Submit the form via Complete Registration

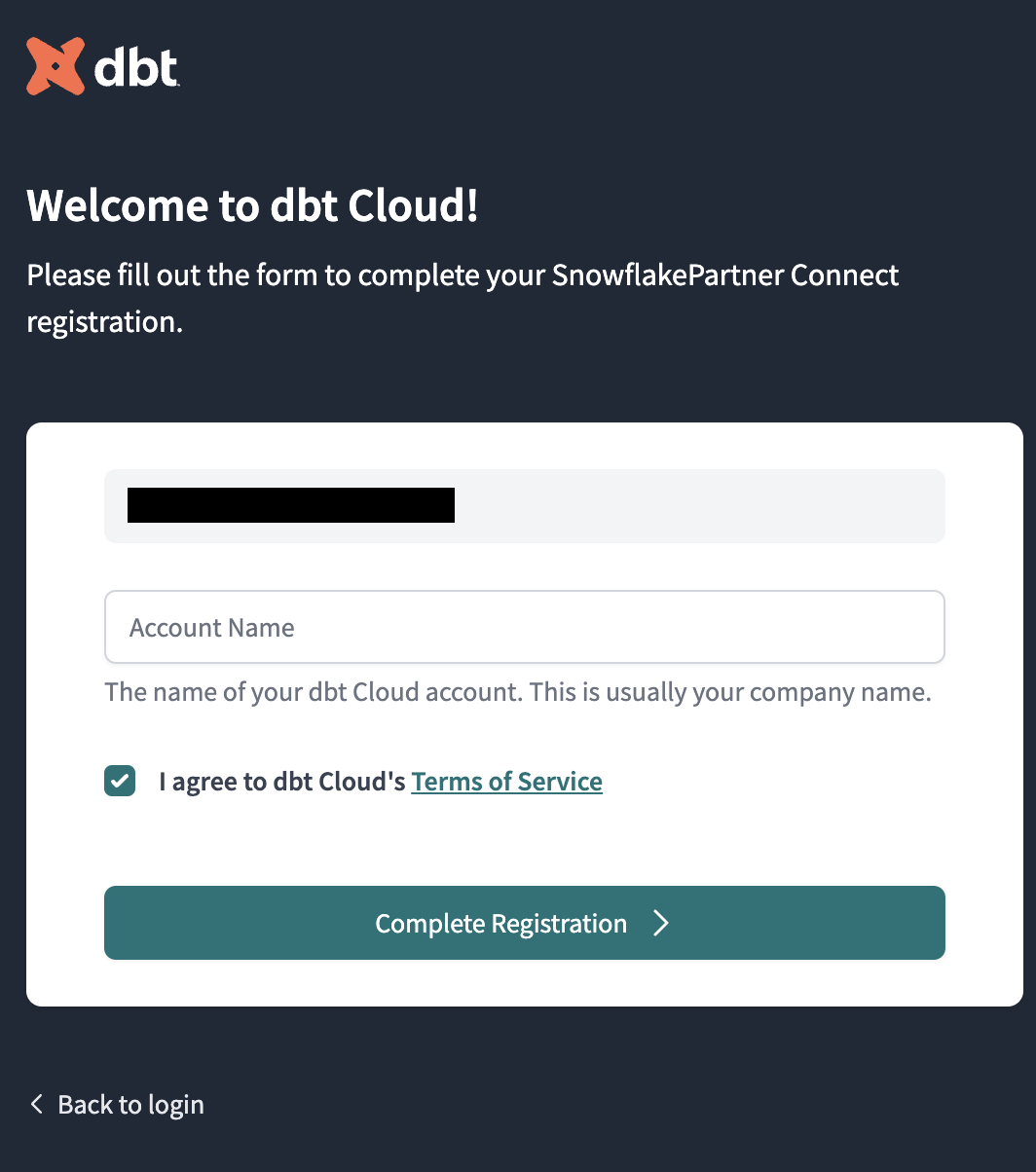pyautogui.click(x=524, y=922)
